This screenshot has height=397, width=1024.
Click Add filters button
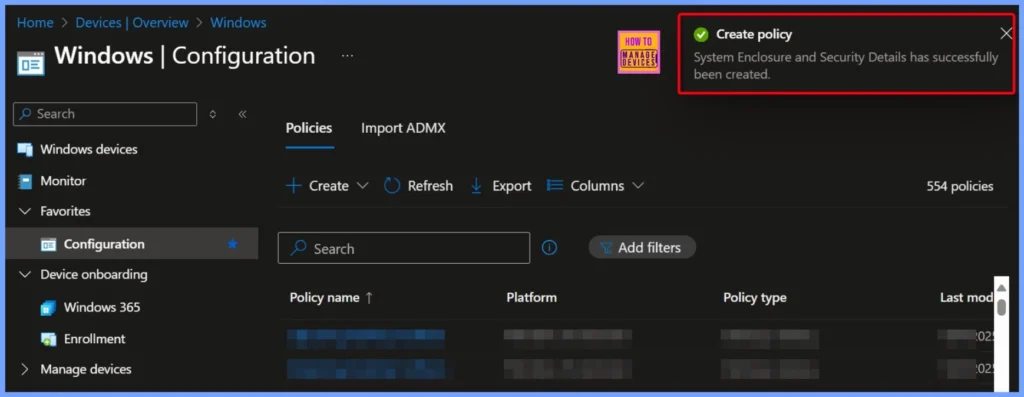click(x=642, y=248)
